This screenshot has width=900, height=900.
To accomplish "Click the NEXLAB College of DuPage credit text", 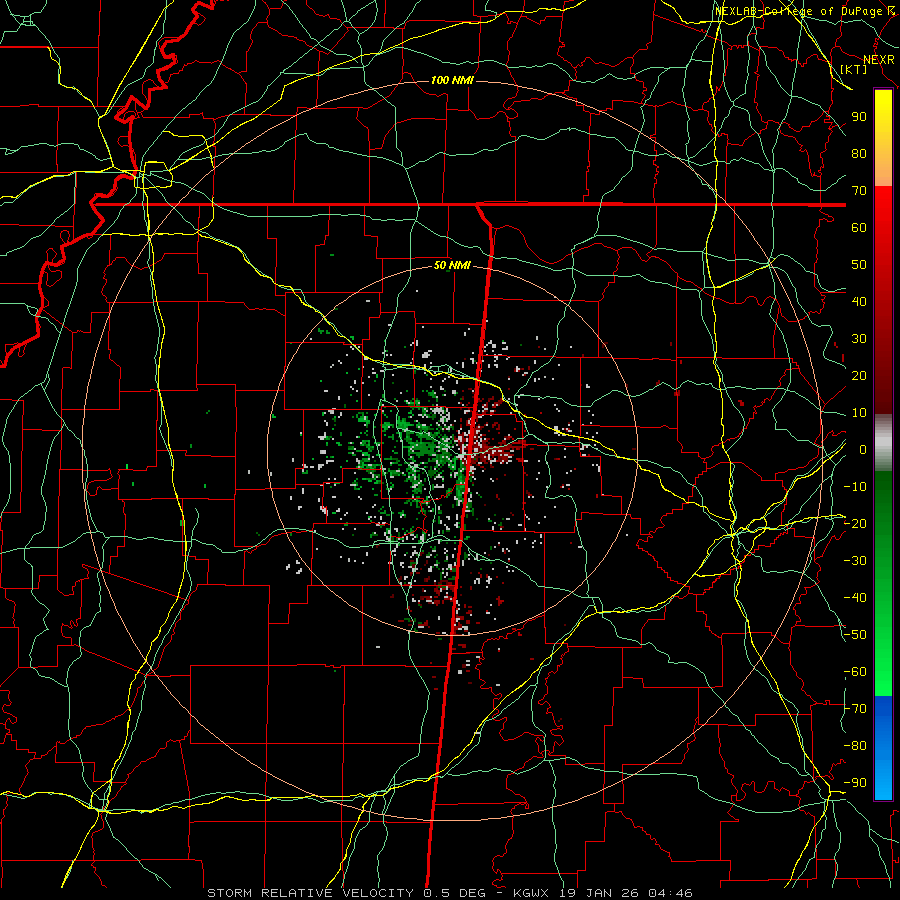I will point(804,11).
